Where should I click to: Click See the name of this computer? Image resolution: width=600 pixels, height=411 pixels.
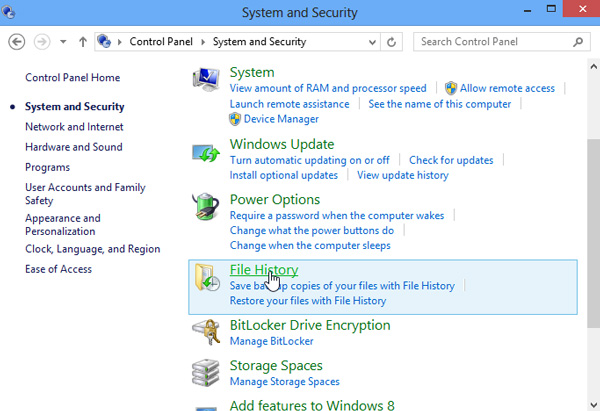(439, 104)
